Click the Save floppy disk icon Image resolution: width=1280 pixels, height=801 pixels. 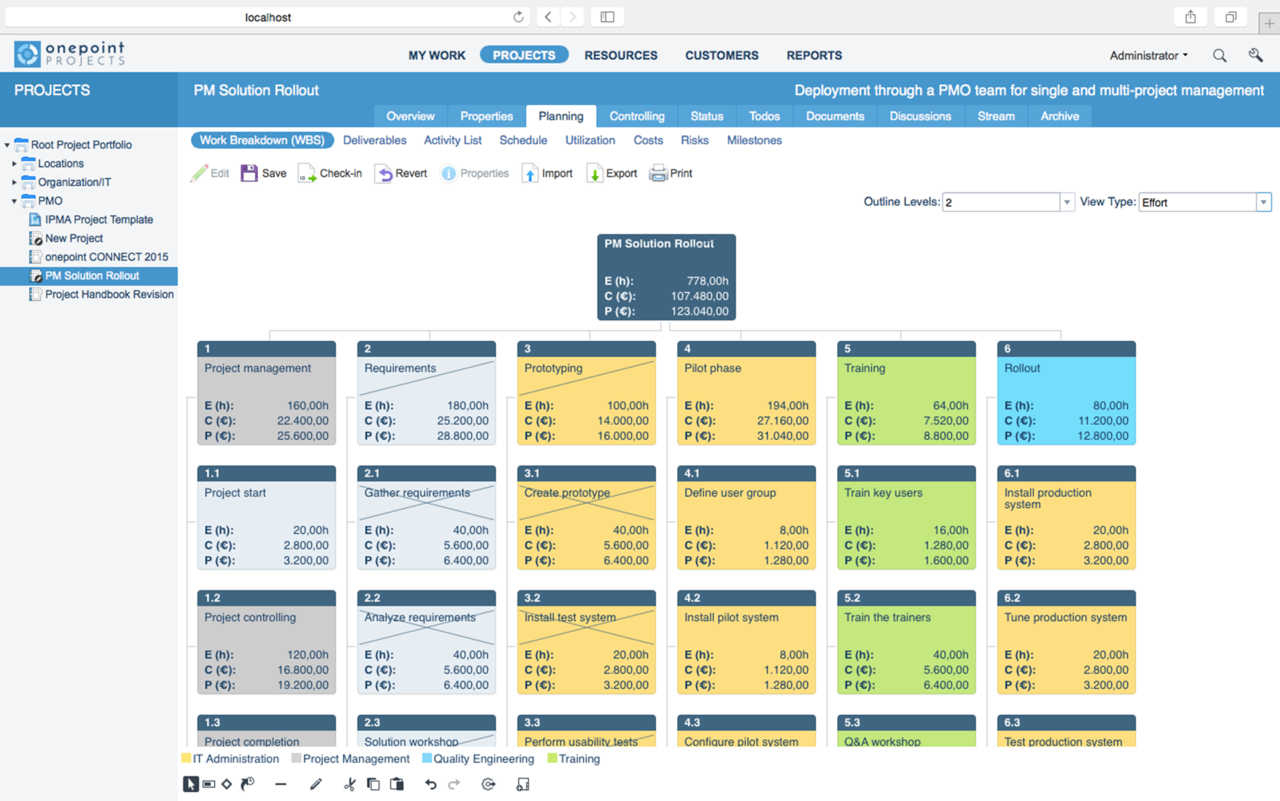249,173
